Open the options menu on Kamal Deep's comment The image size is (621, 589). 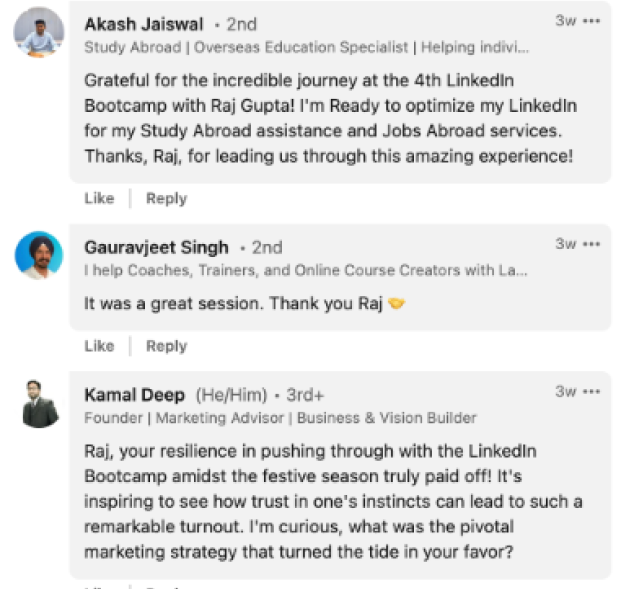[593, 392]
